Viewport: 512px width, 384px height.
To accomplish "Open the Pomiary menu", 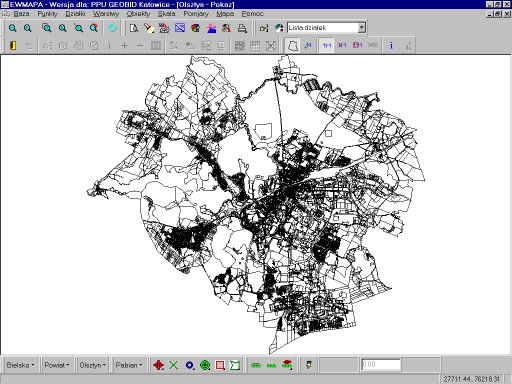I will [x=196, y=14].
